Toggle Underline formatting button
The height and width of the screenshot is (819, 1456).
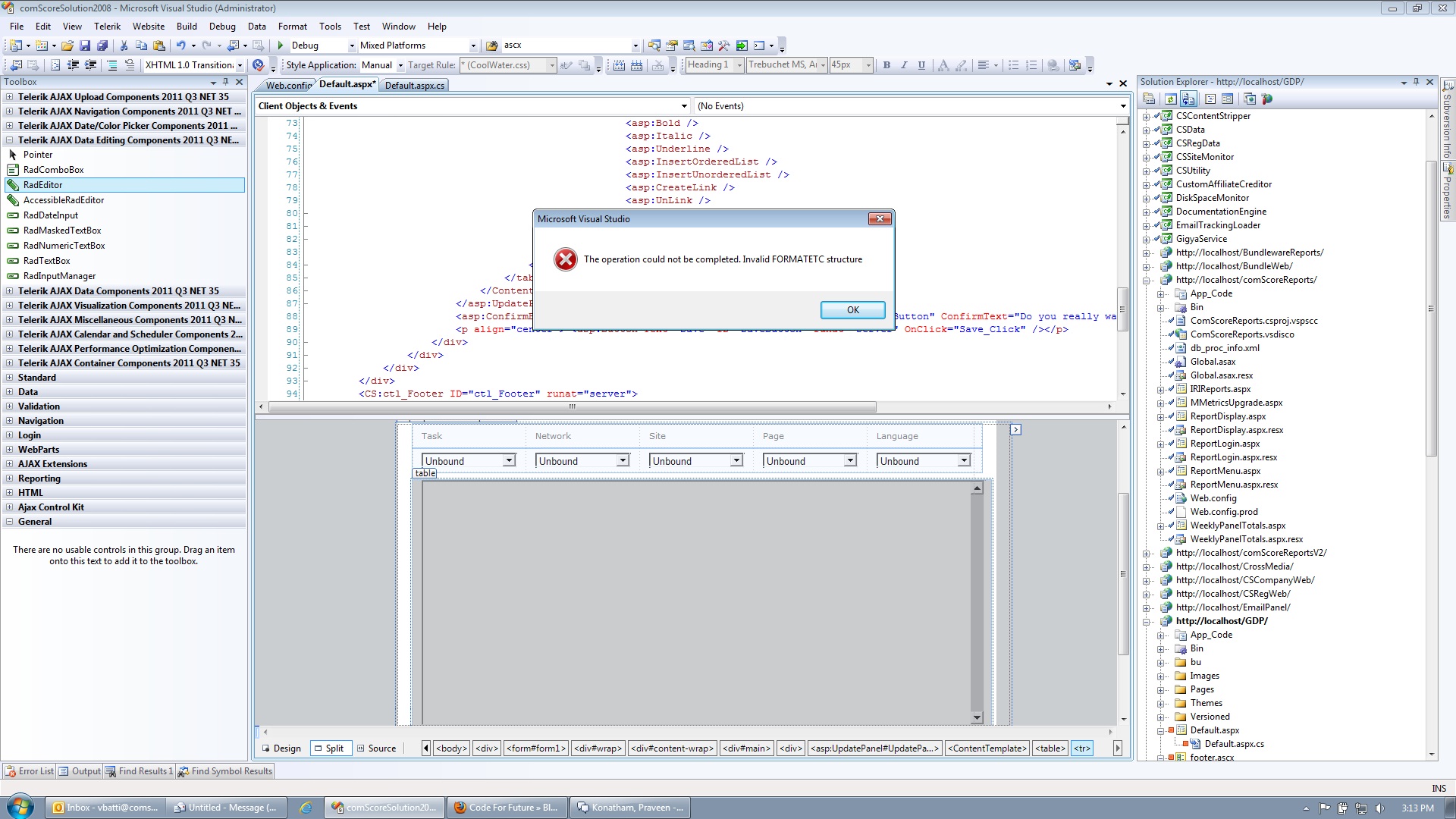[921, 65]
